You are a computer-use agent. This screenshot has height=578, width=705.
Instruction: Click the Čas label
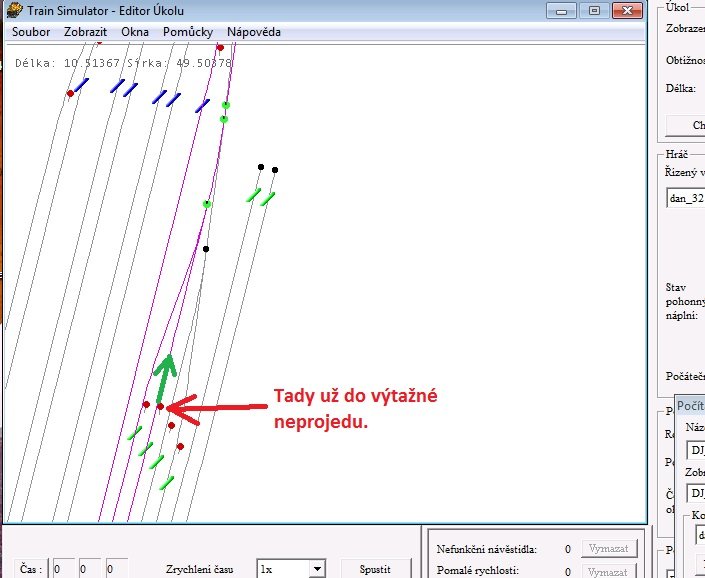pyautogui.click(x=31, y=569)
